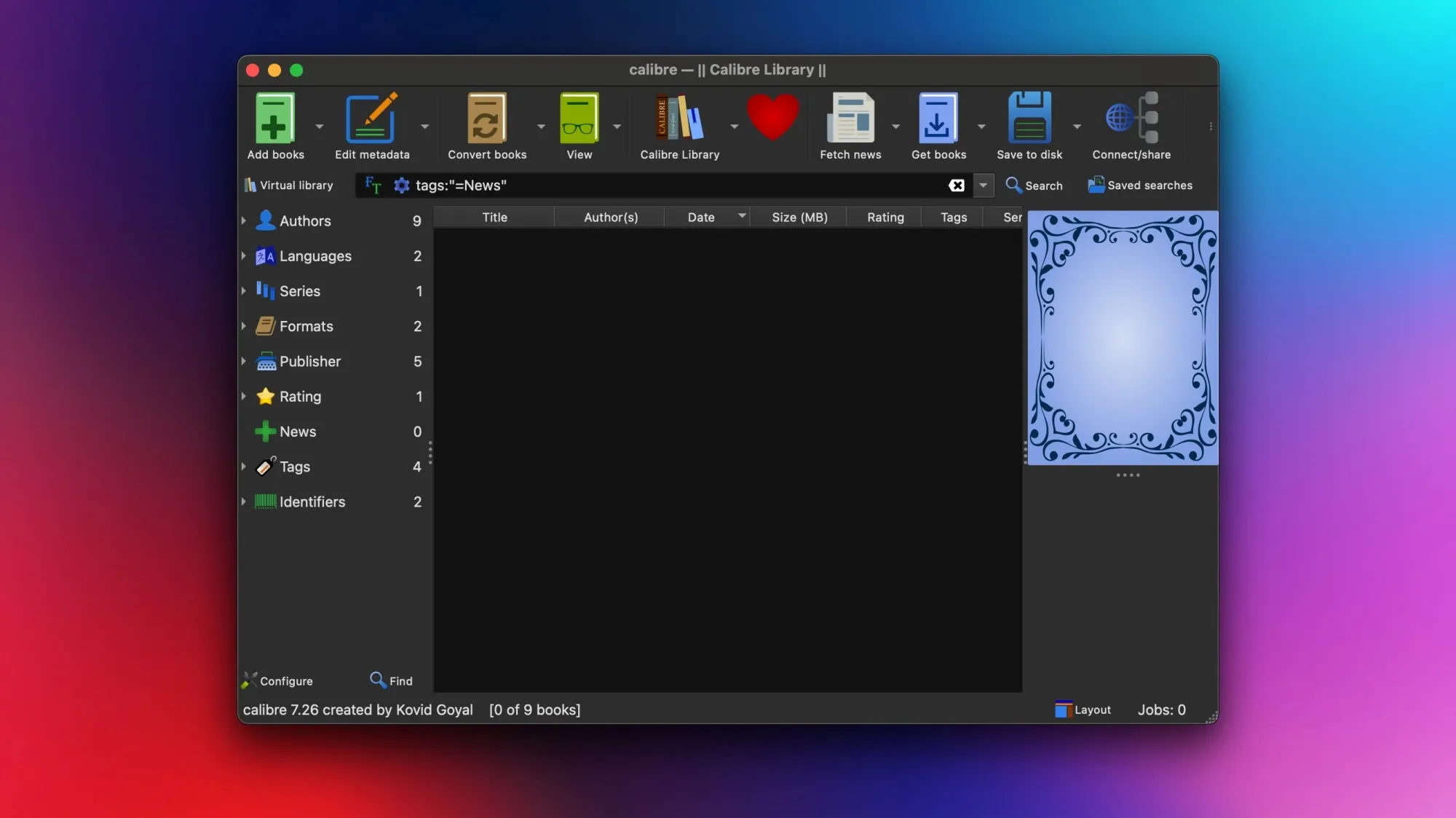Open the search history dropdown arrow

coord(983,186)
